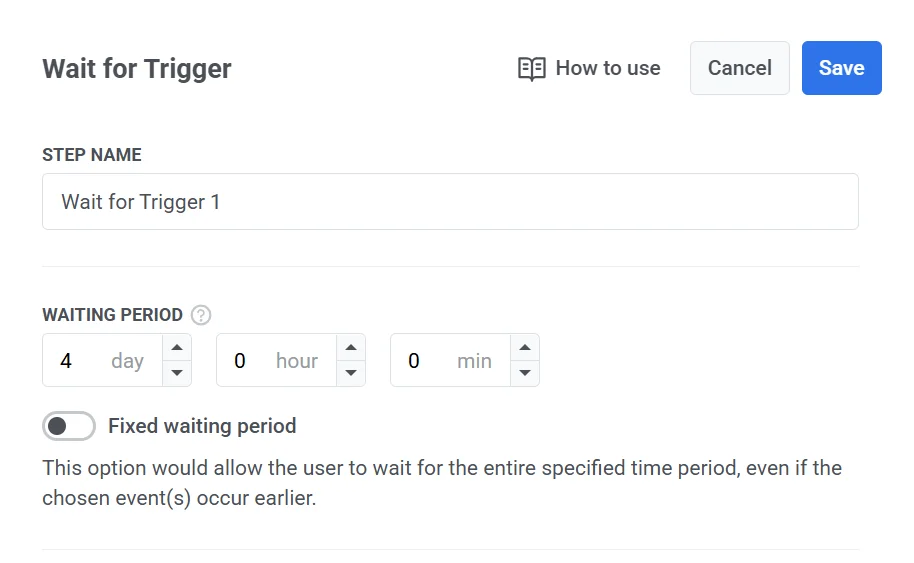Save the Wait for Trigger step
This screenshot has height=563, width=914.
click(841, 68)
